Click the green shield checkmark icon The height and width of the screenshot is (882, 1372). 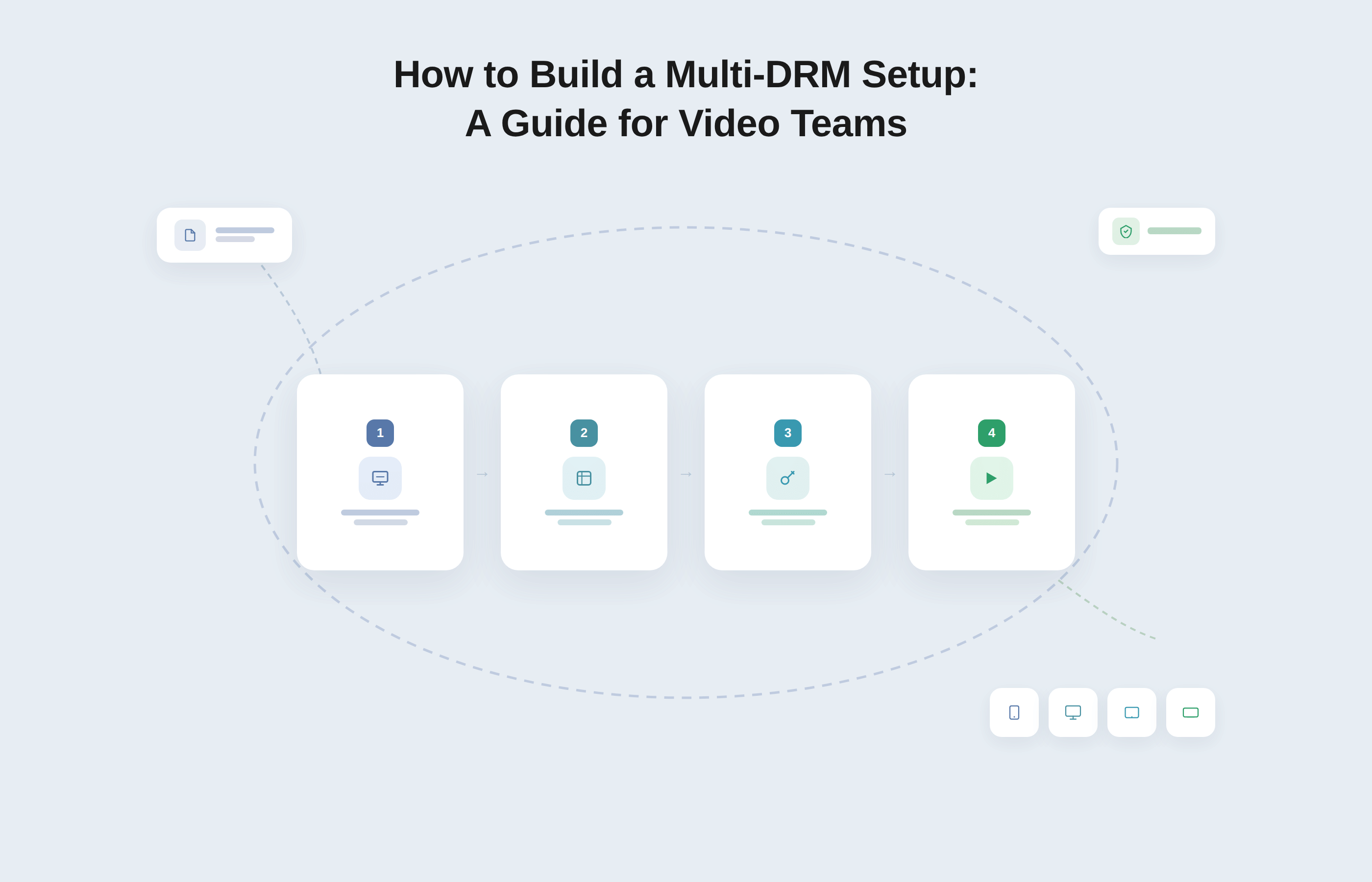click(1126, 231)
